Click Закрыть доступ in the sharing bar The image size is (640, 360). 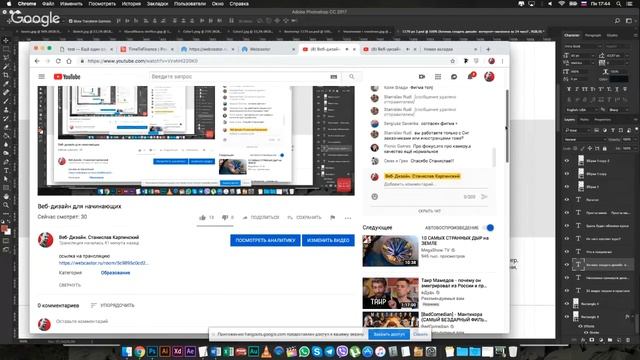[x=389, y=334]
